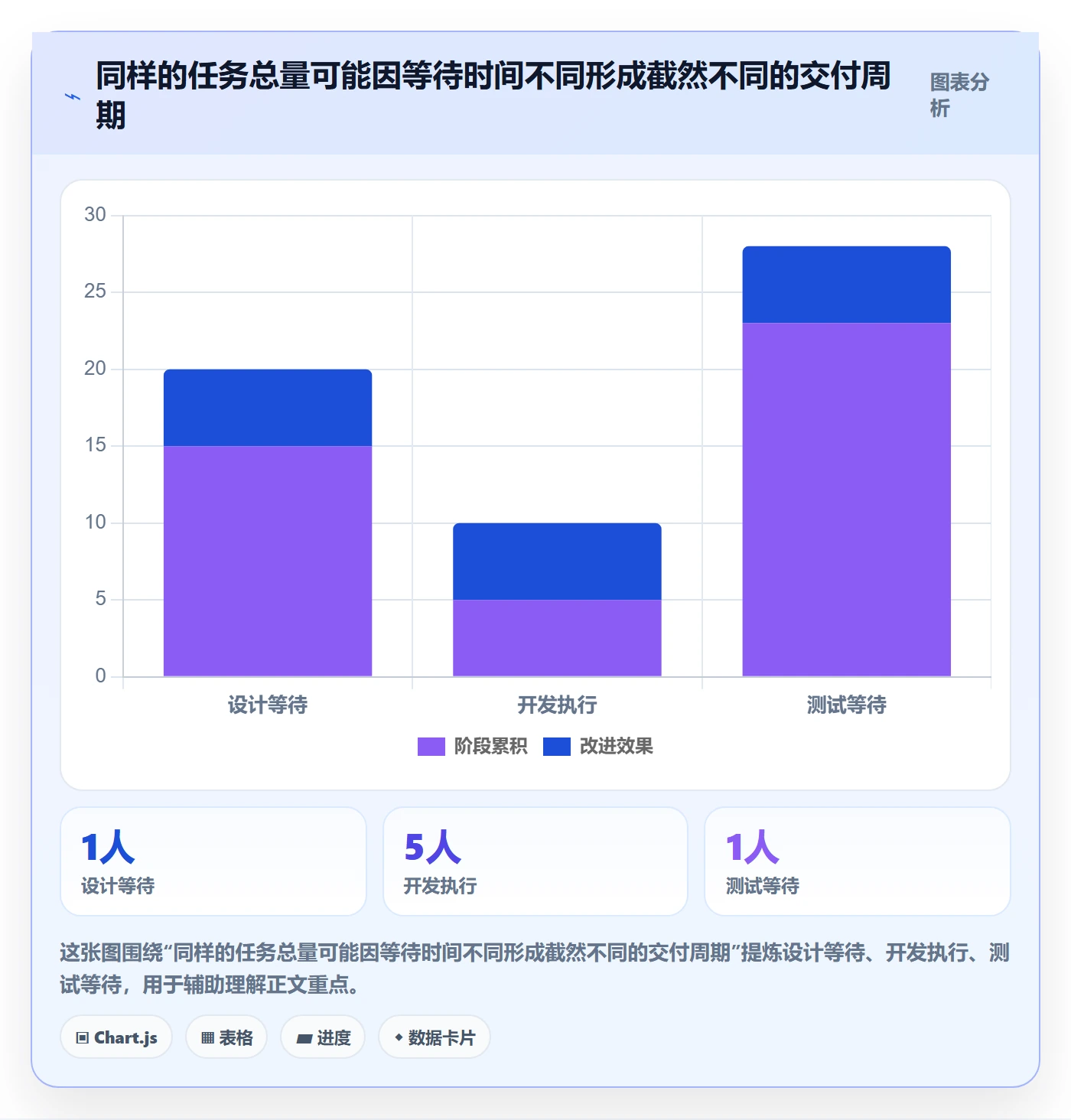Click the blue 设计等待 bar segment
This screenshot has height=1120, width=1071.
coord(268,408)
